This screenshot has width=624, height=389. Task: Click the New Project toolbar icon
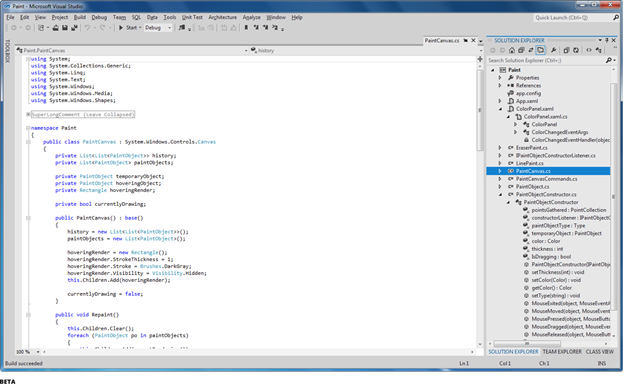pos(41,28)
